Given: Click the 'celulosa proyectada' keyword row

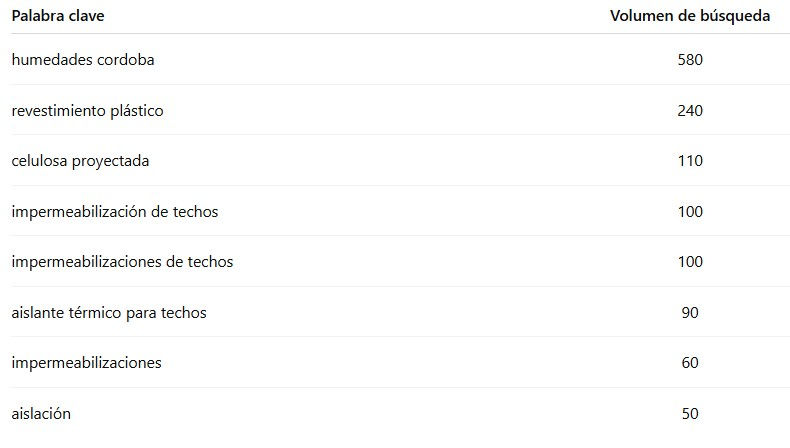Looking at the screenshot, I should pyautogui.click(x=79, y=161).
